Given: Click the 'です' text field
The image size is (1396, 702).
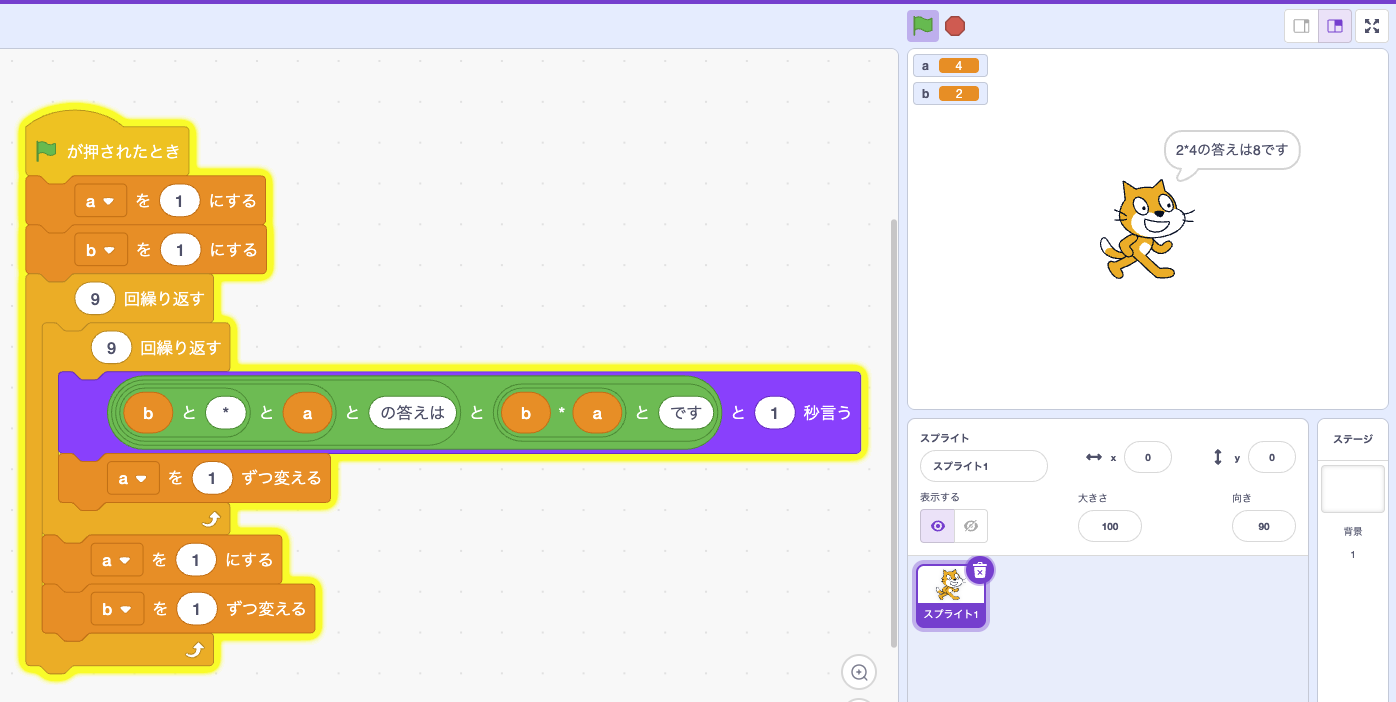Looking at the screenshot, I should click(x=686, y=412).
